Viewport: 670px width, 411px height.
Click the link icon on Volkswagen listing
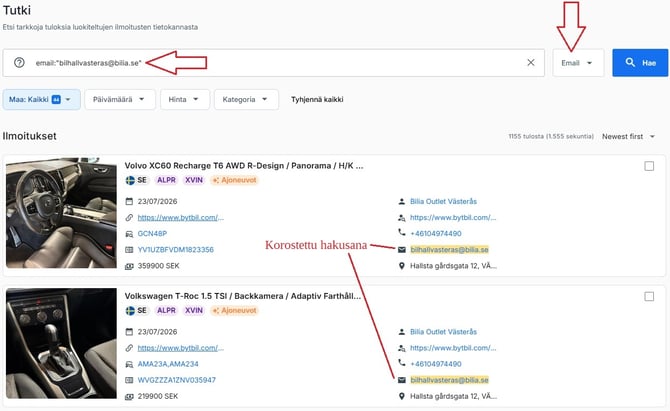pyautogui.click(x=129, y=348)
